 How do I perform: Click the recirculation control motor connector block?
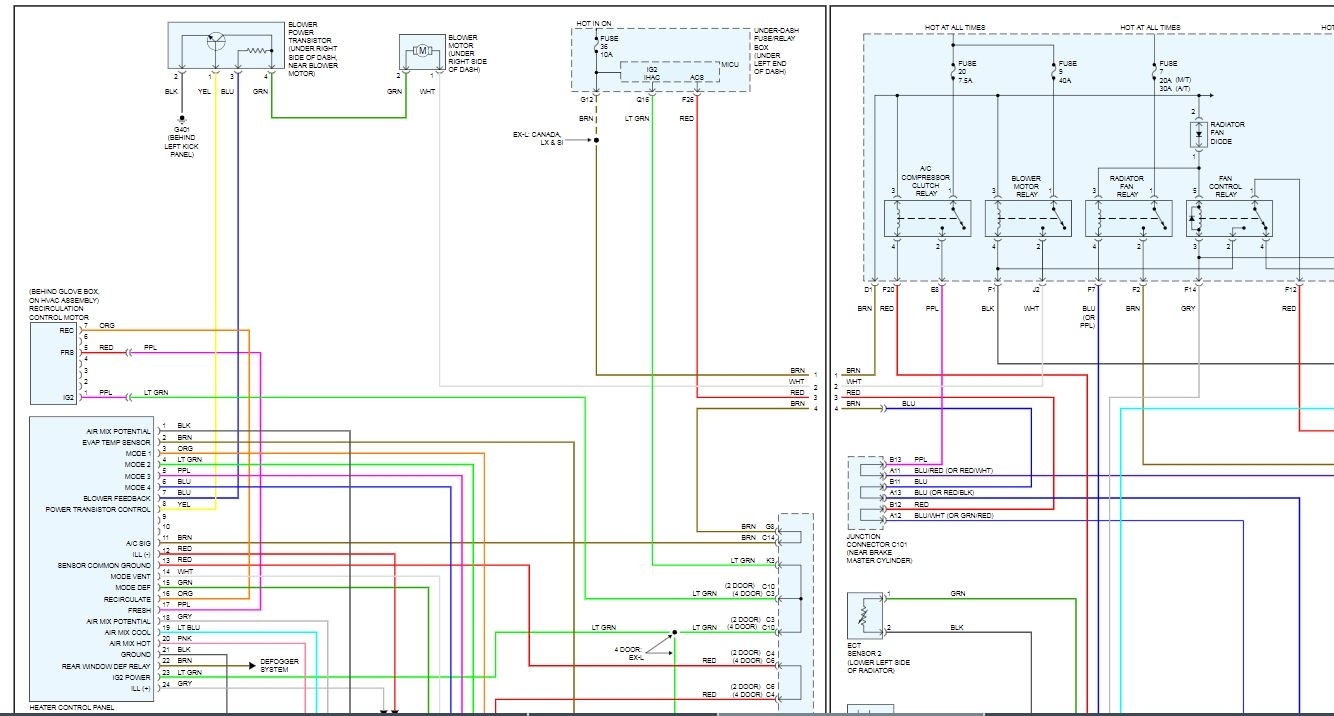click(55, 363)
